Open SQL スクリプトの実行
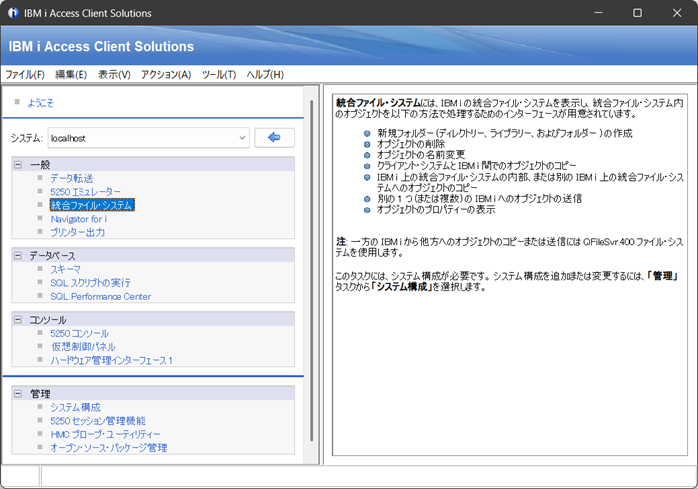The height and width of the screenshot is (489, 698). tap(90, 283)
